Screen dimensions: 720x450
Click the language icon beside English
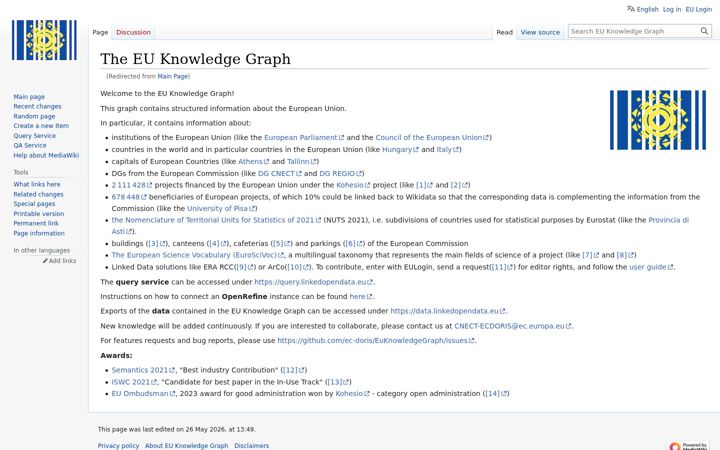point(630,9)
